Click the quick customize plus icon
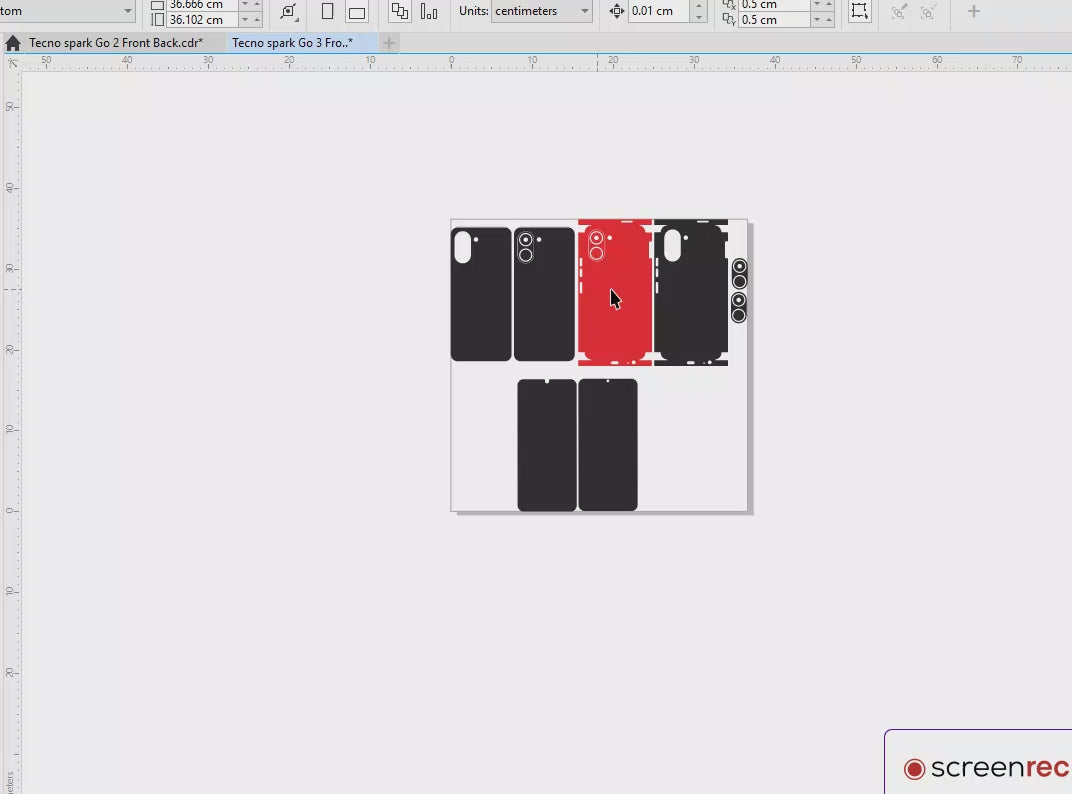1072x794 pixels. tap(974, 12)
